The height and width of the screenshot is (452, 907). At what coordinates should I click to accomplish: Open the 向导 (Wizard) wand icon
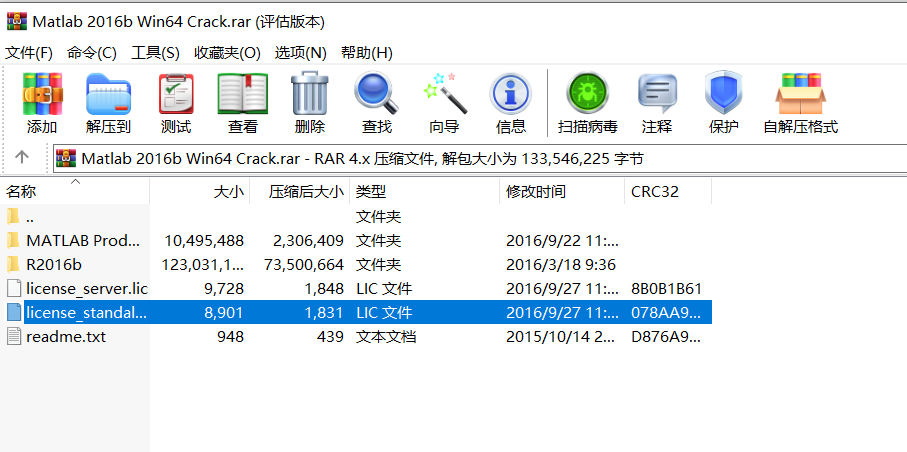(444, 93)
